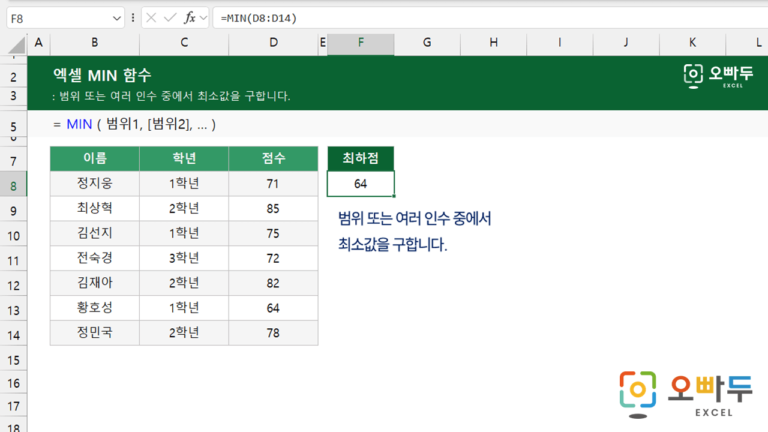This screenshot has width=768, height=432.
Task: Select column G header
Action: point(427,43)
